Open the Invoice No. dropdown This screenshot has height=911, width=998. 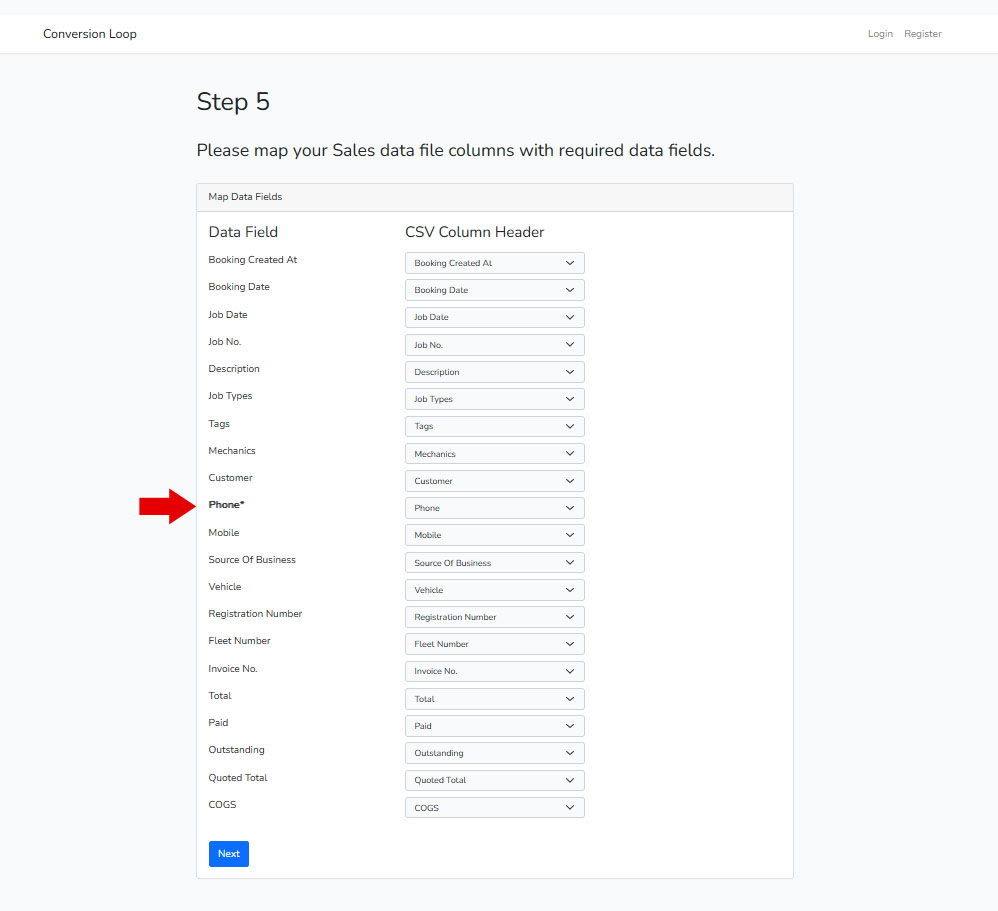[494, 671]
